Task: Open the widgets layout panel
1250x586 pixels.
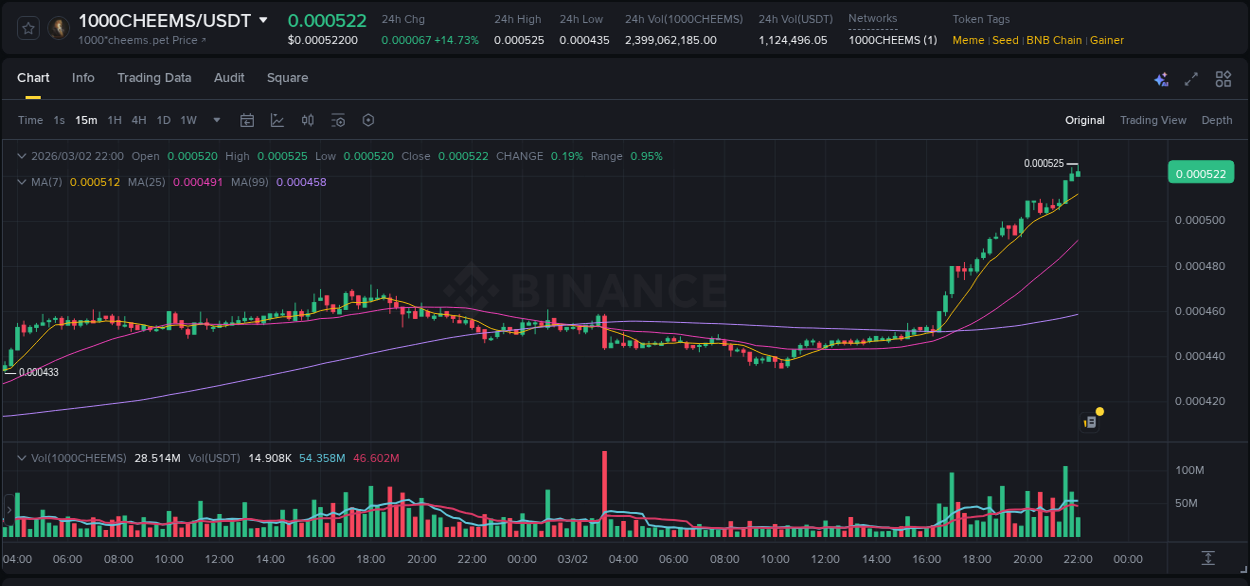Action: click(x=1223, y=78)
